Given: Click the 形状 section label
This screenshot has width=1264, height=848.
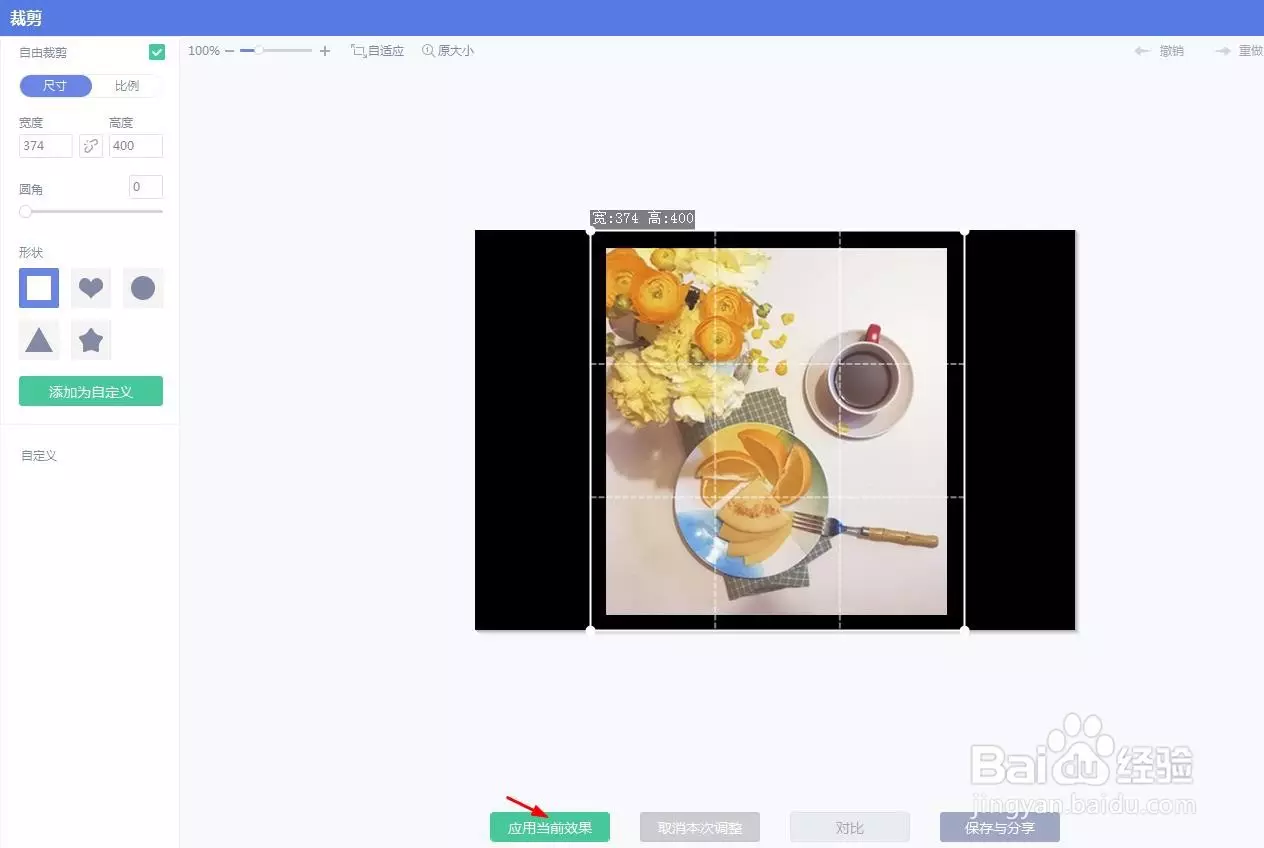Looking at the screenshot, I should [31, 253].
